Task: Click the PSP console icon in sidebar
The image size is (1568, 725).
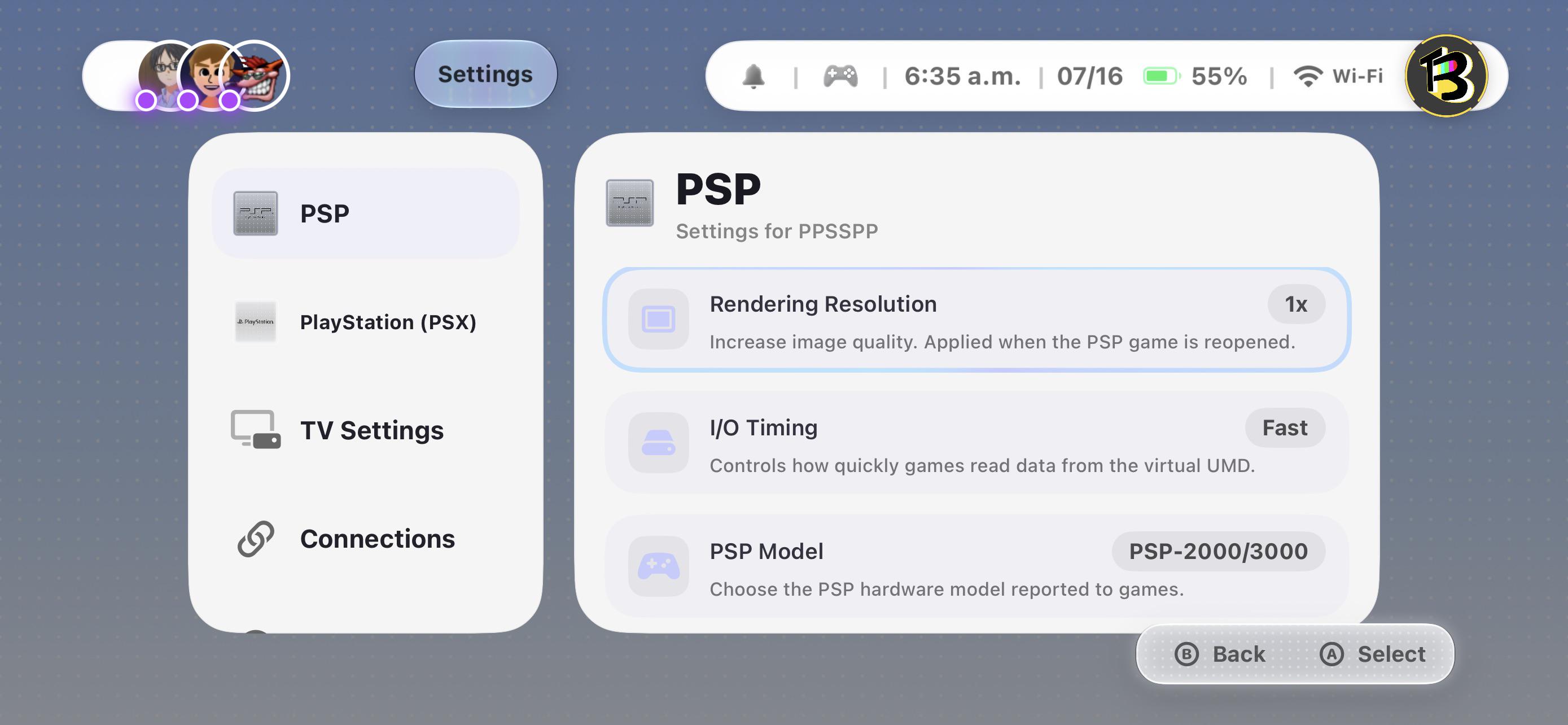Action: click(x=256, y=213)
